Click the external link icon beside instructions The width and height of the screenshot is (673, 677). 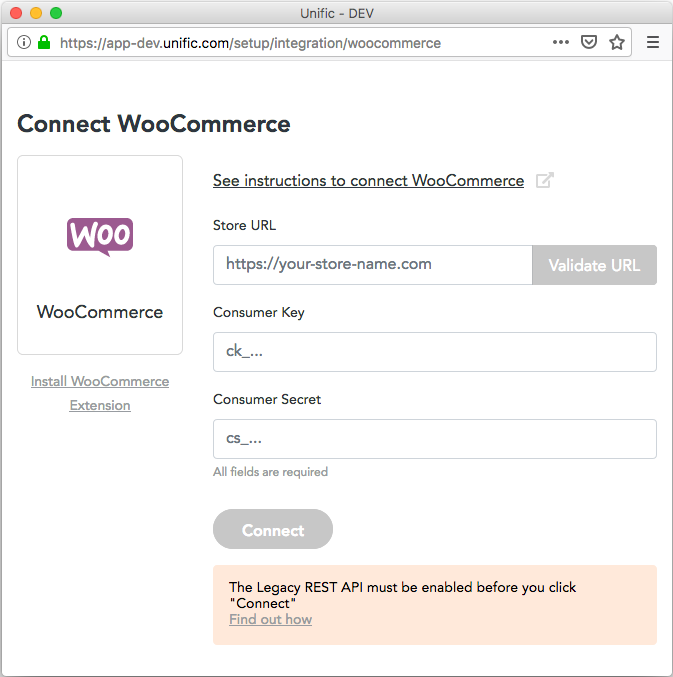[x=545, y=180]
